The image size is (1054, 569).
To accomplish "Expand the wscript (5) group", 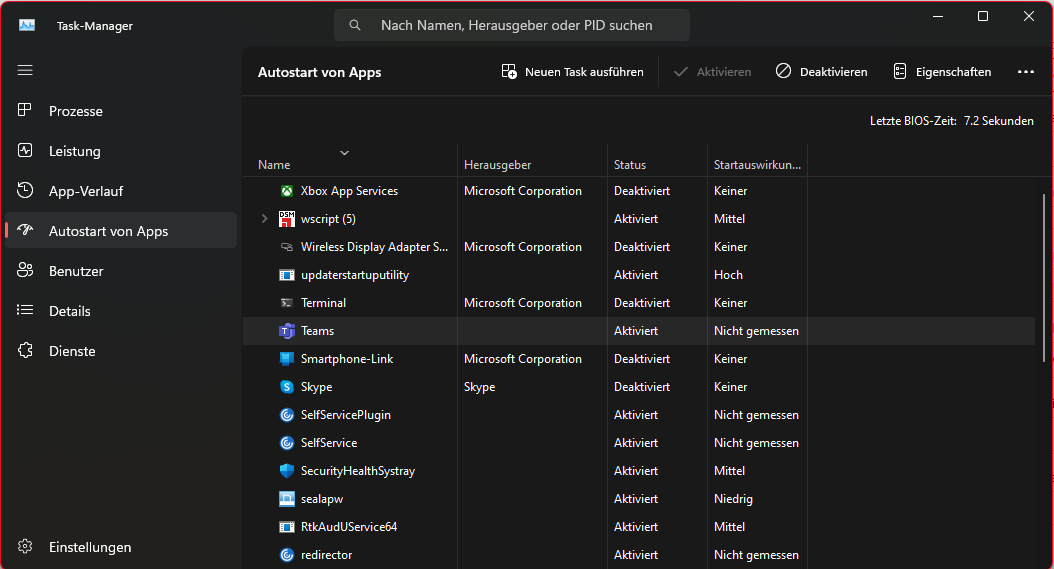I will (264, 219).
